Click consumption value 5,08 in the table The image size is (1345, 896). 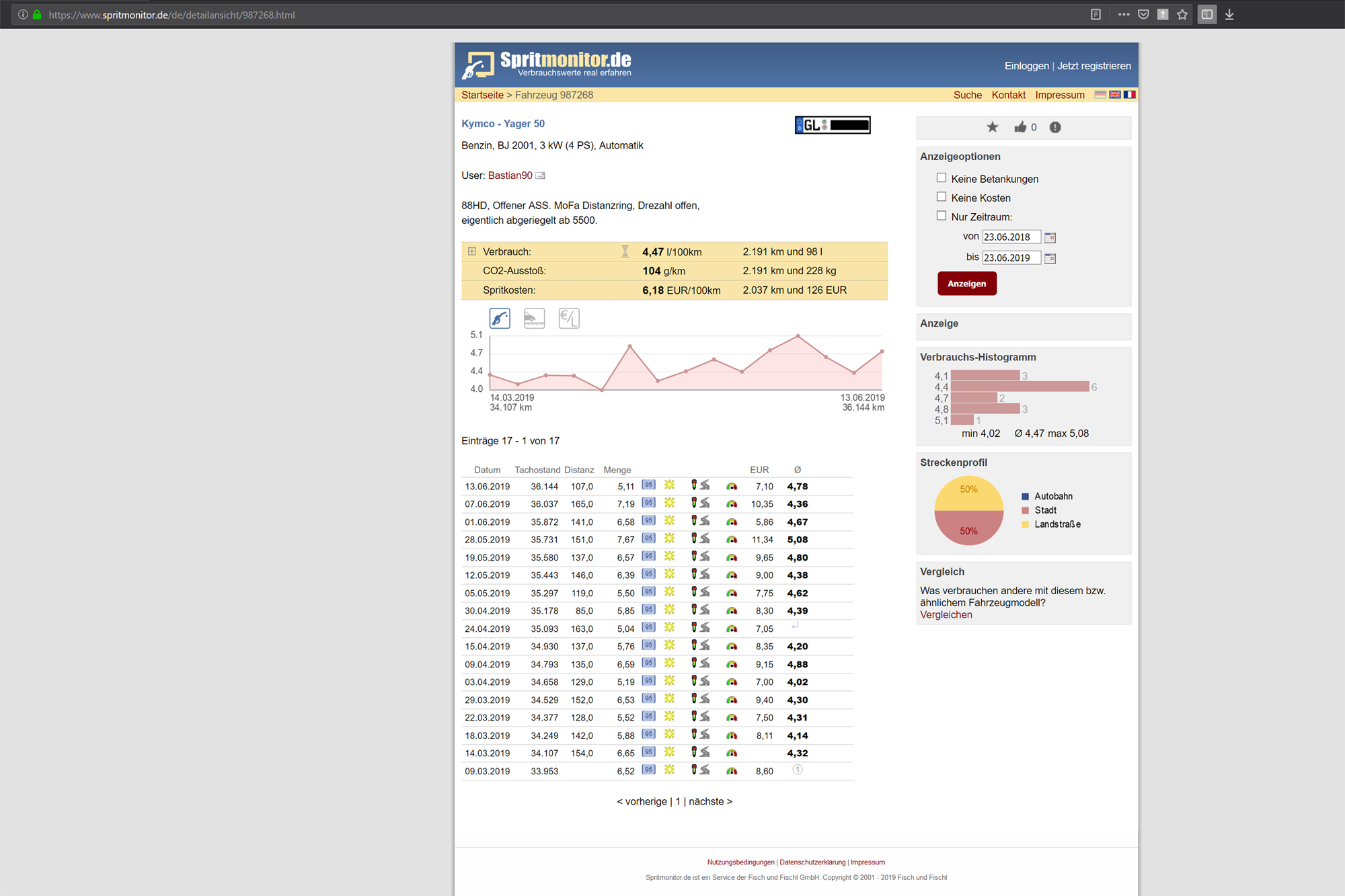click(x=798, y=540)
